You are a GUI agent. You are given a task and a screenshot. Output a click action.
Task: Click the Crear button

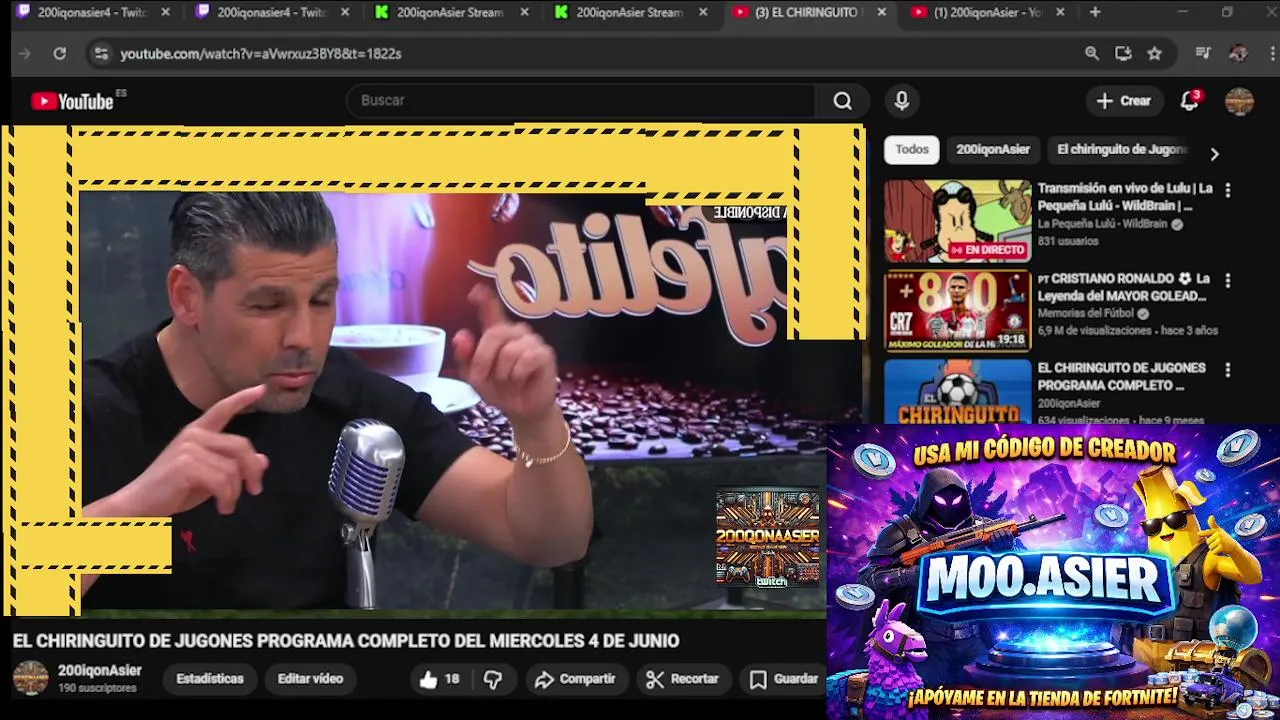click(x=1124, y=101)
